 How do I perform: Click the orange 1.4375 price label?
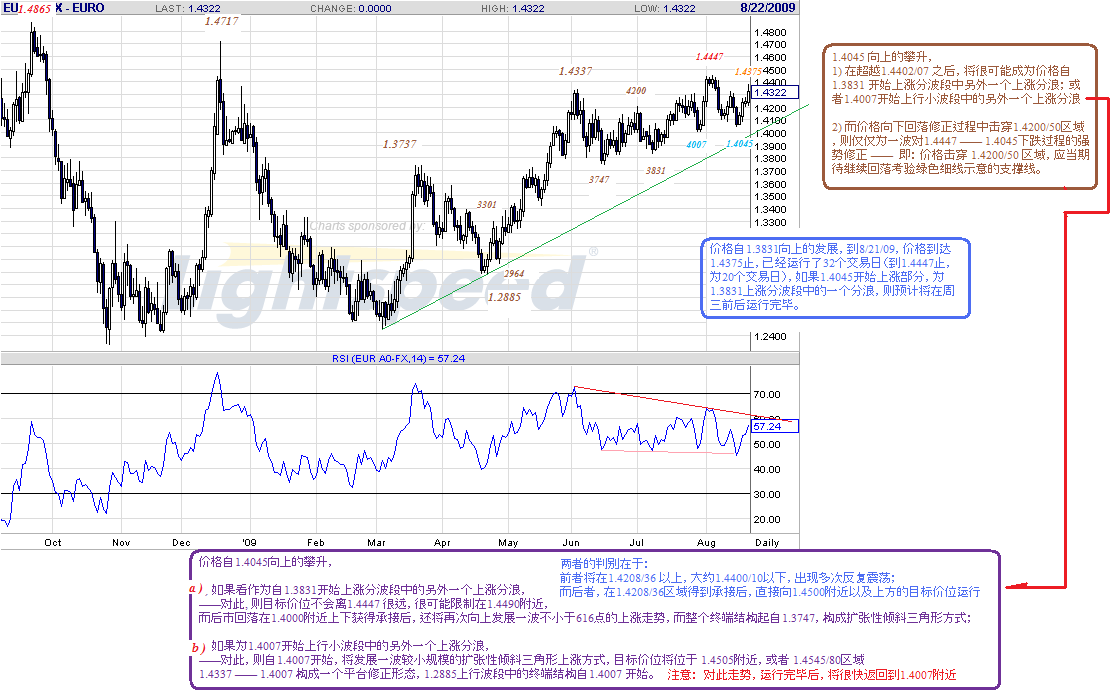(749, 71)
